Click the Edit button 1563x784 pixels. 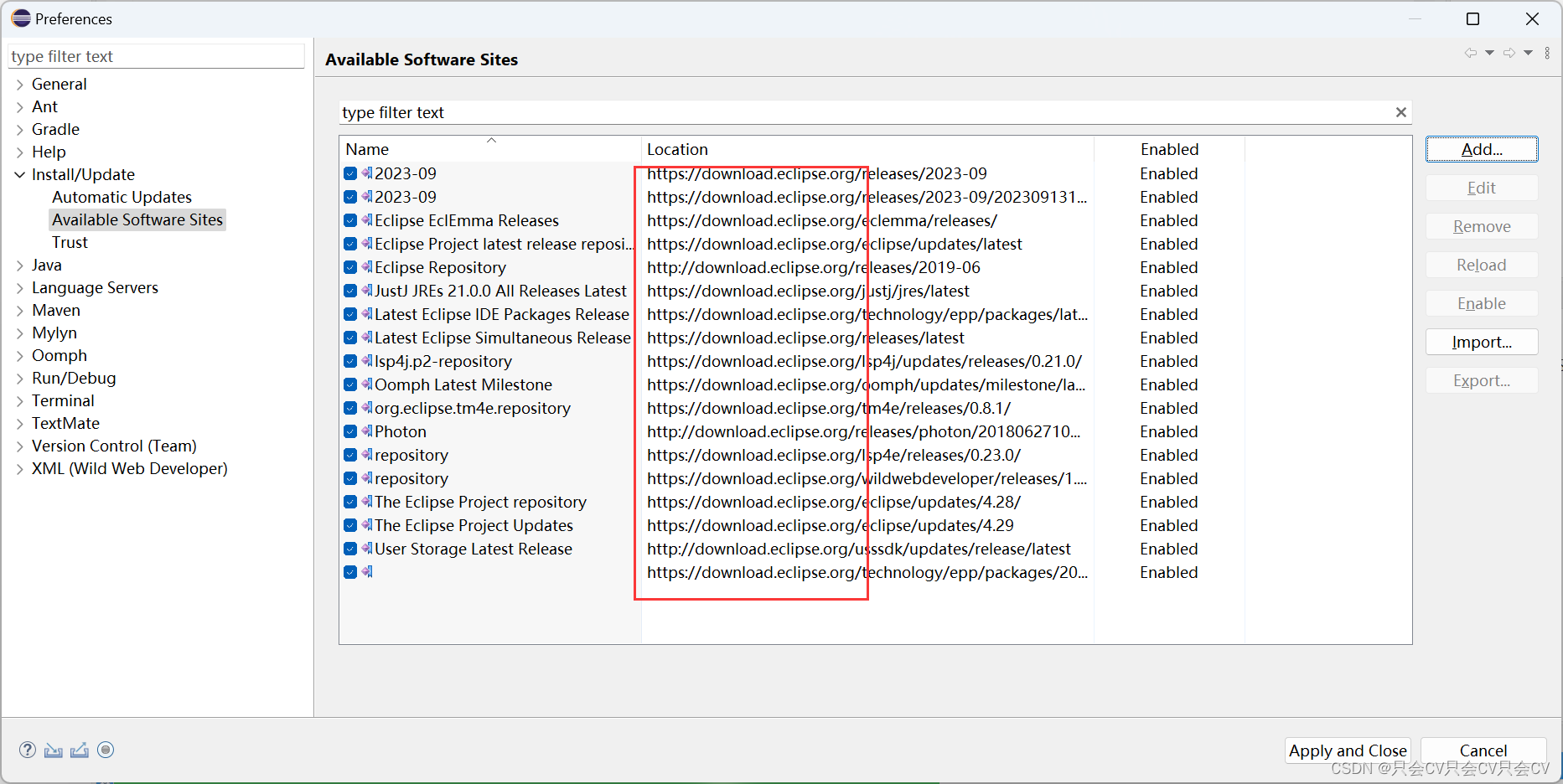click(x=1482, y=188)
